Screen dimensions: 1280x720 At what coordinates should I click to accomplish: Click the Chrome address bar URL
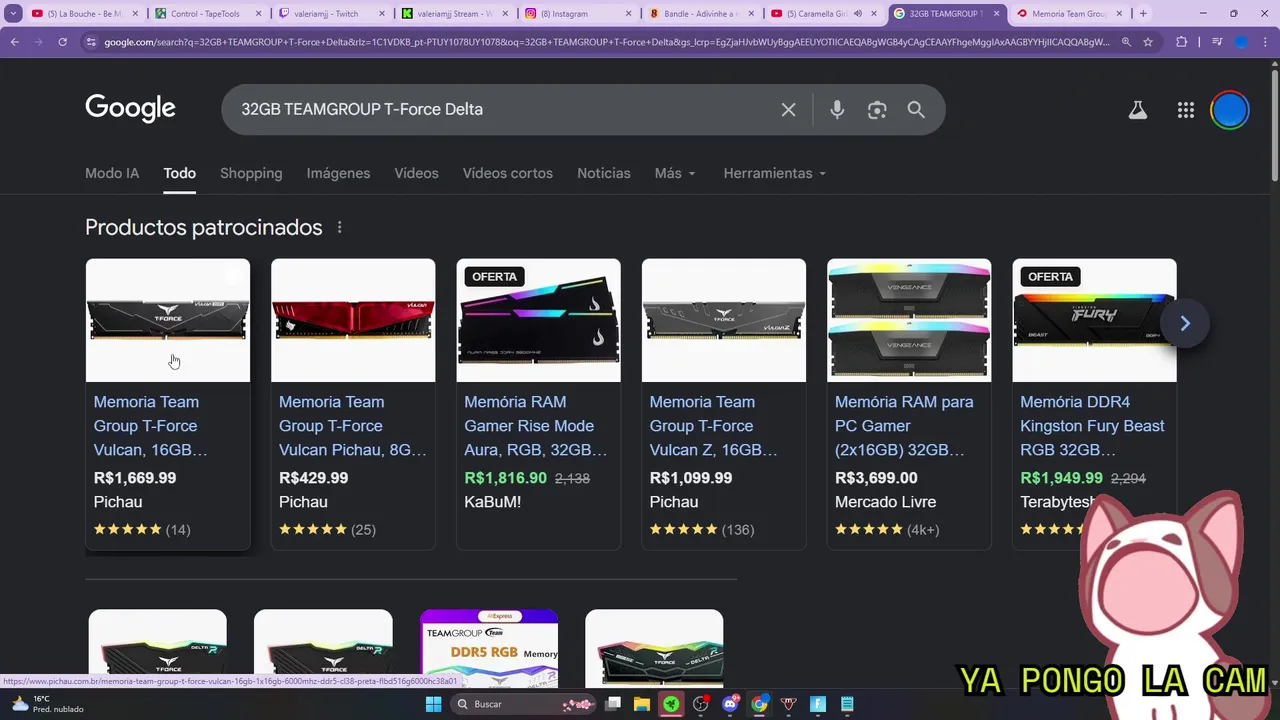click(606, 42)
